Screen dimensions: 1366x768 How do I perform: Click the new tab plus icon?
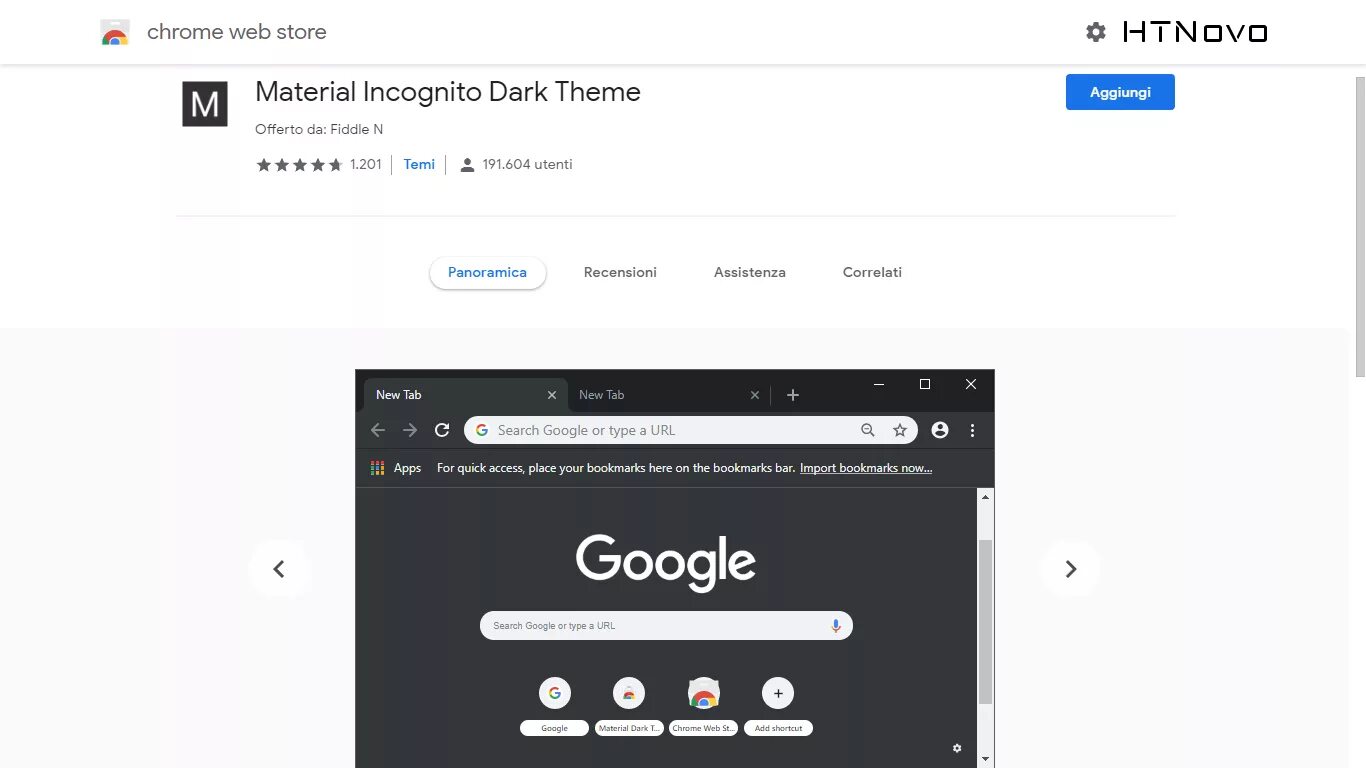coord(793,395)
